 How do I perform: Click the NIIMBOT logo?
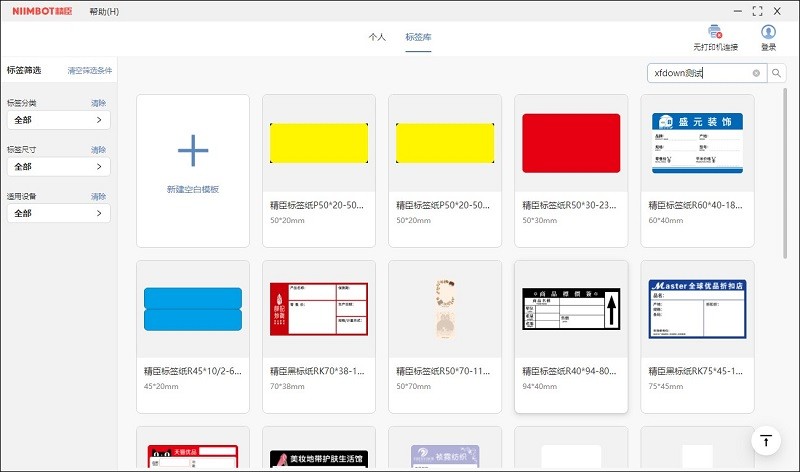click(42, 11)
